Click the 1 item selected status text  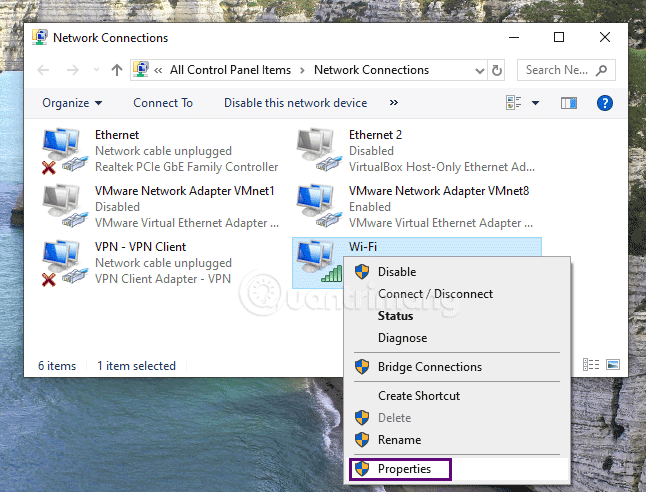(136, 366)
